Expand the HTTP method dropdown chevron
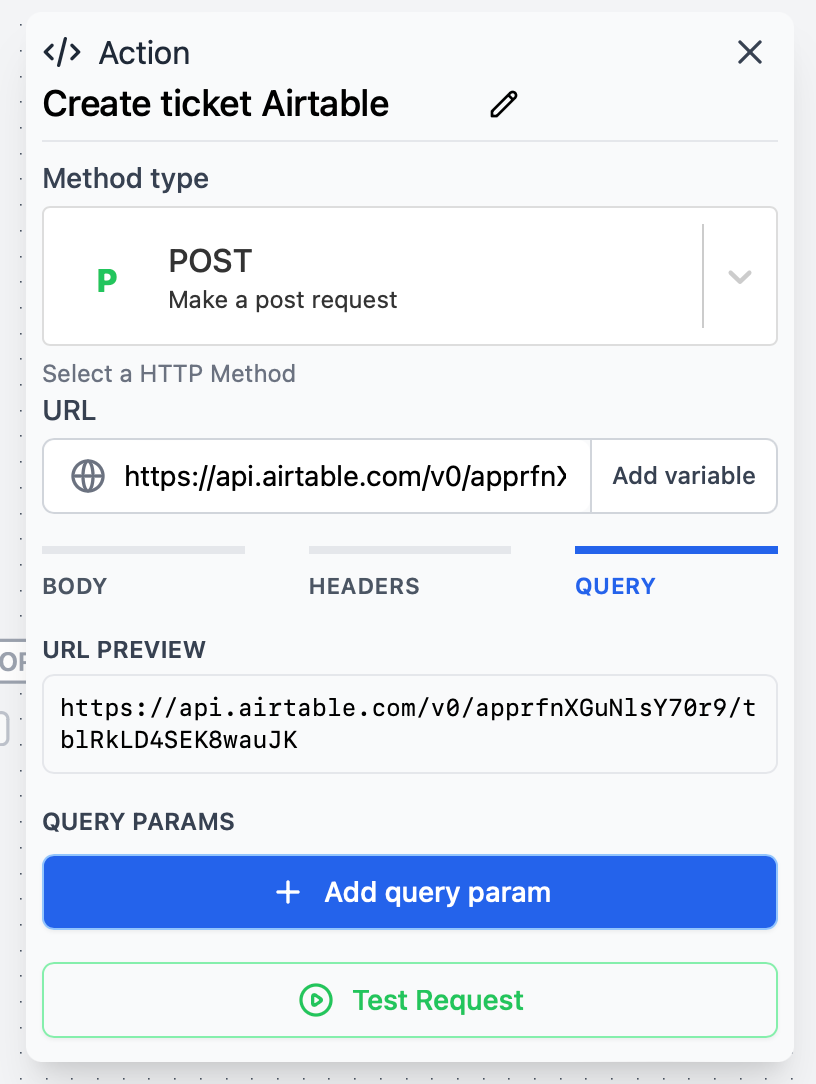816x1084 pixels. (739, 276)
